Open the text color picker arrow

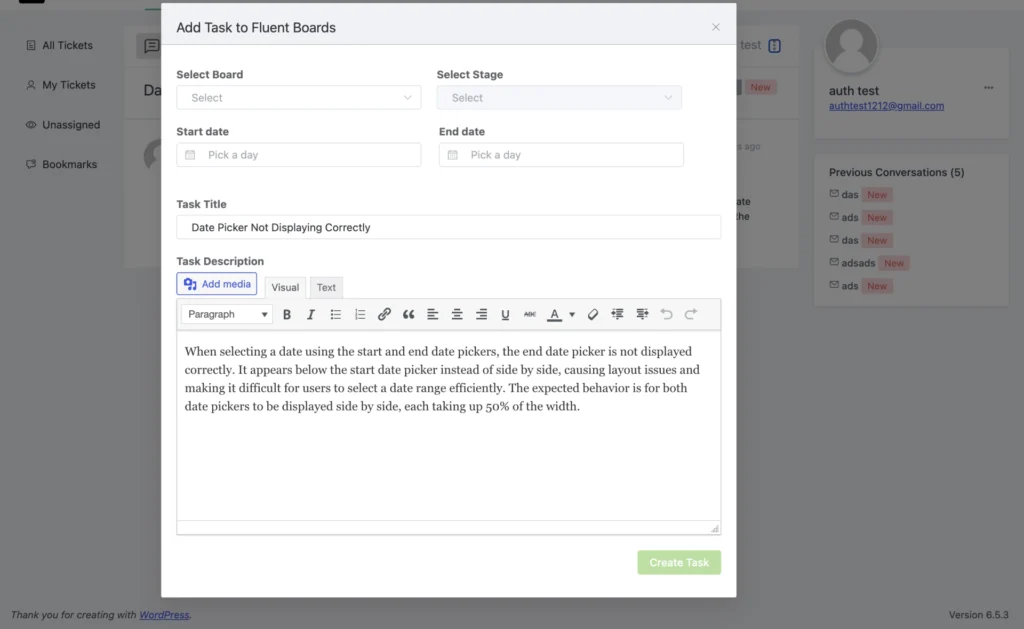[x=572, y=314]
